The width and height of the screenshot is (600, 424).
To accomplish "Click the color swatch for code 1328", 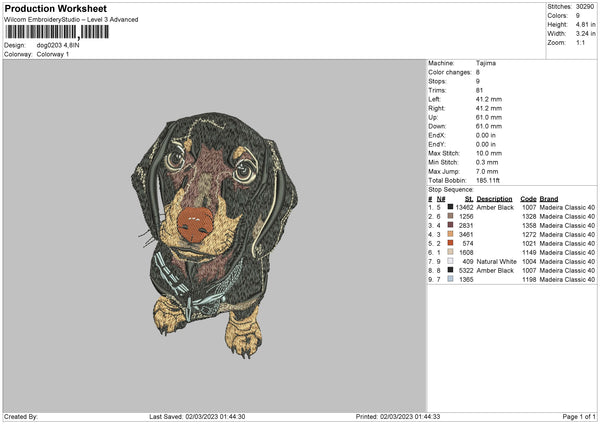I will click(450, 216).
